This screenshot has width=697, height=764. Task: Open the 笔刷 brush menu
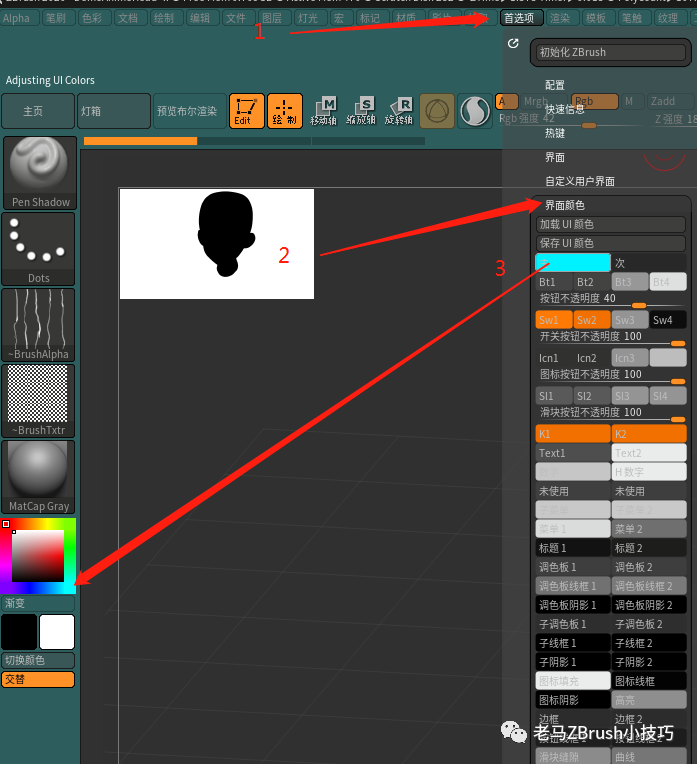(57, 18)
